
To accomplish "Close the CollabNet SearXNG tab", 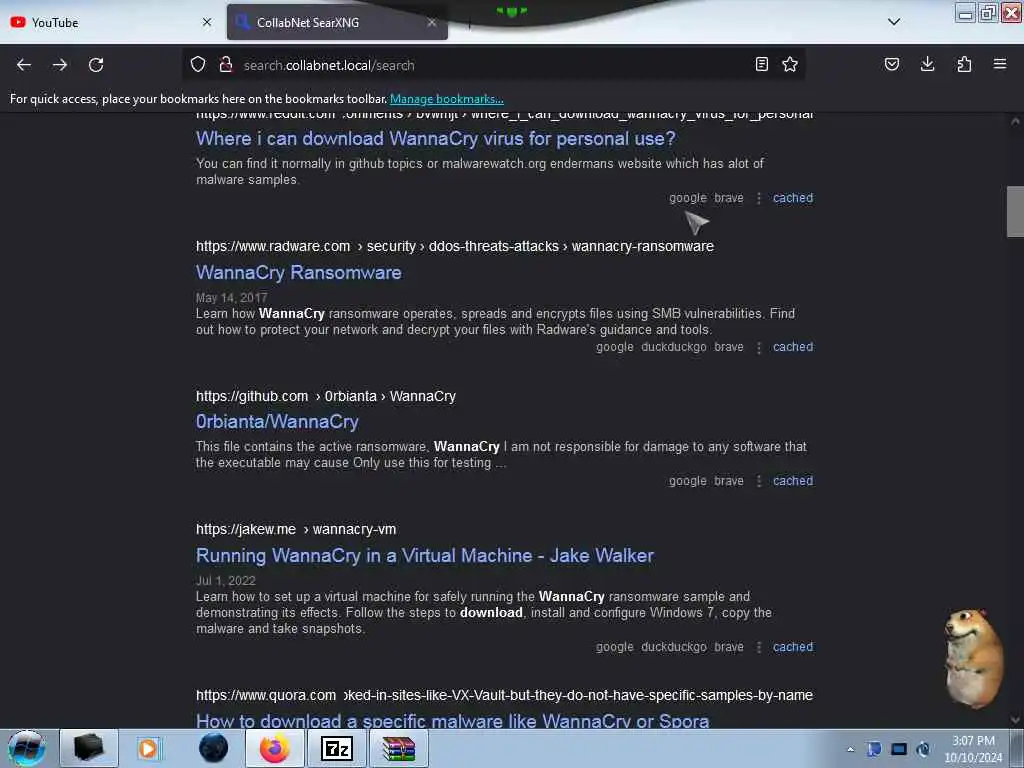I will pos(432,22).
